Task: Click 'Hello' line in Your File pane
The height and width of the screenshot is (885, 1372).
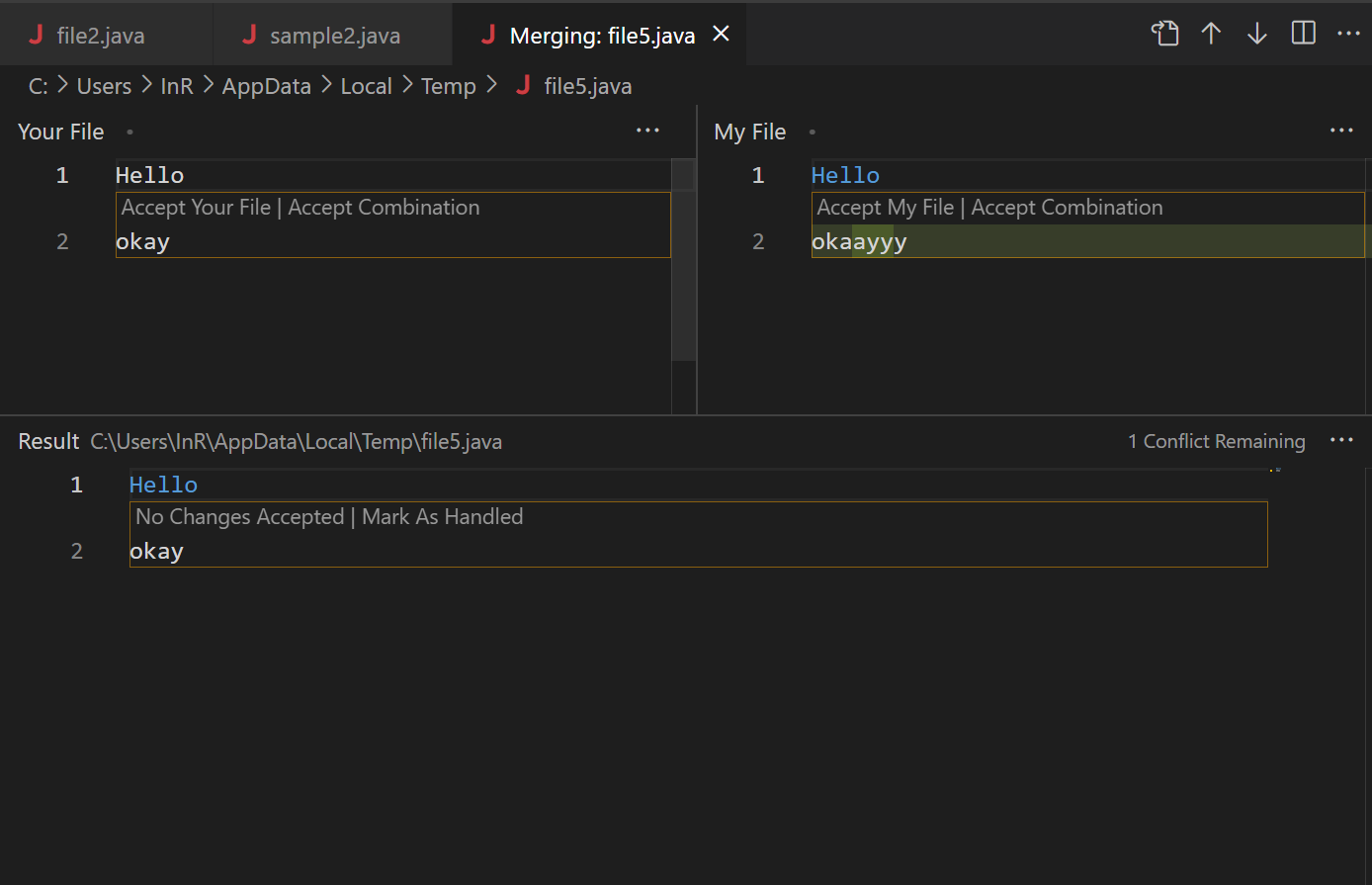Action: [150, 175]
